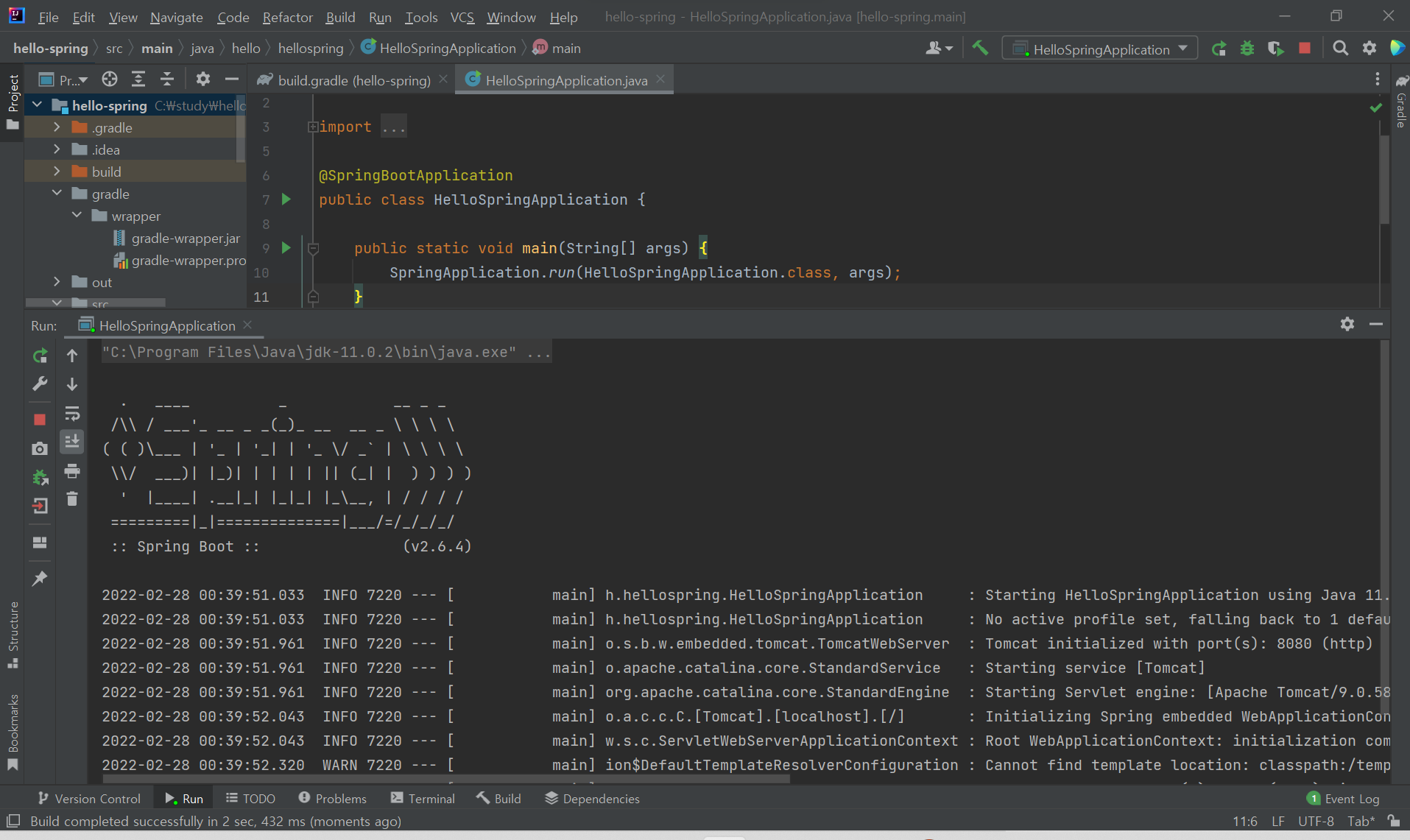This screenshot has height=840, width=1410.
Task: Open Gradle tool window side tab
Action: pos(1401,102)
